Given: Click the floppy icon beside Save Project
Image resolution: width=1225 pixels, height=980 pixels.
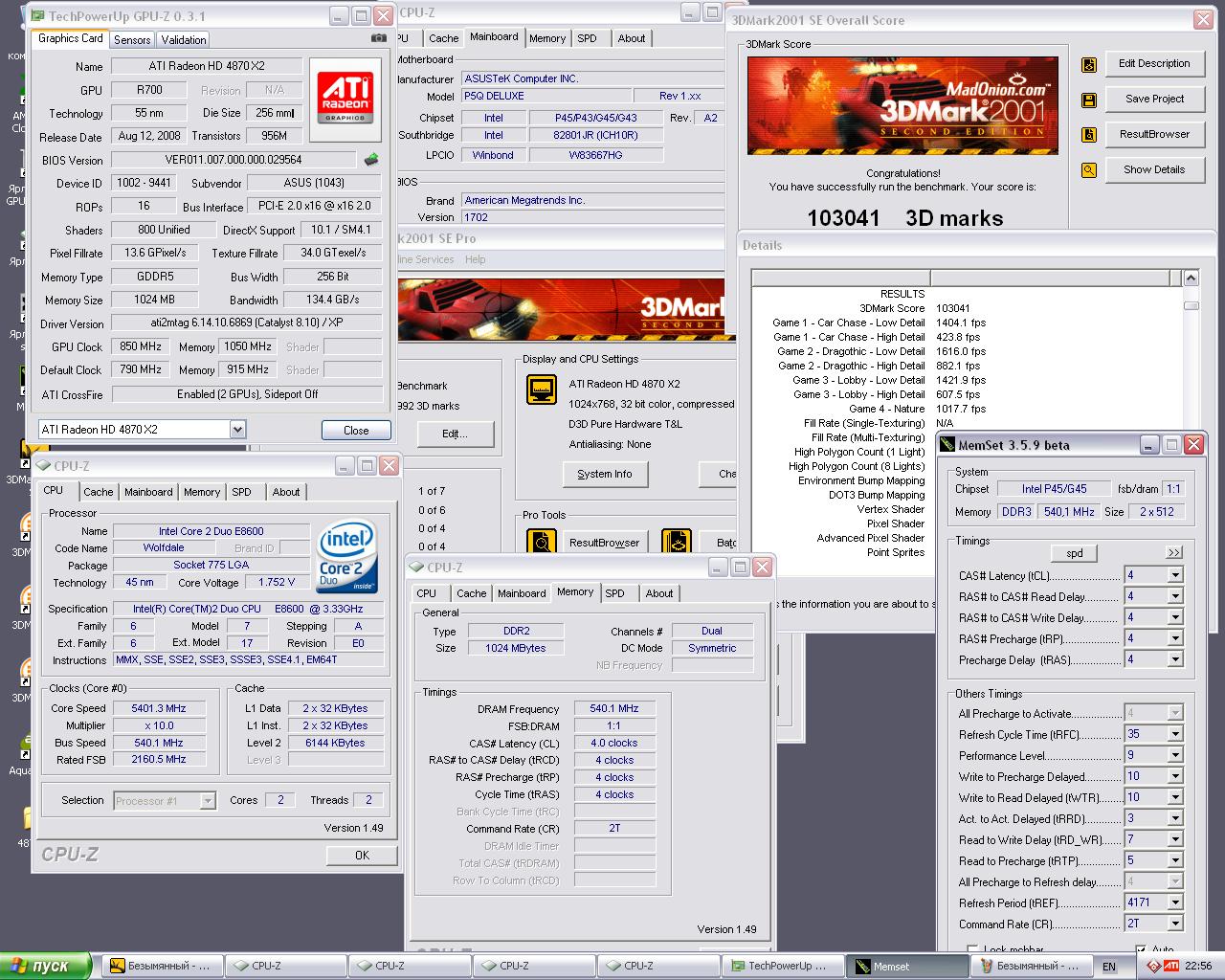Looking at the screenshot, I should point(1089,100).
